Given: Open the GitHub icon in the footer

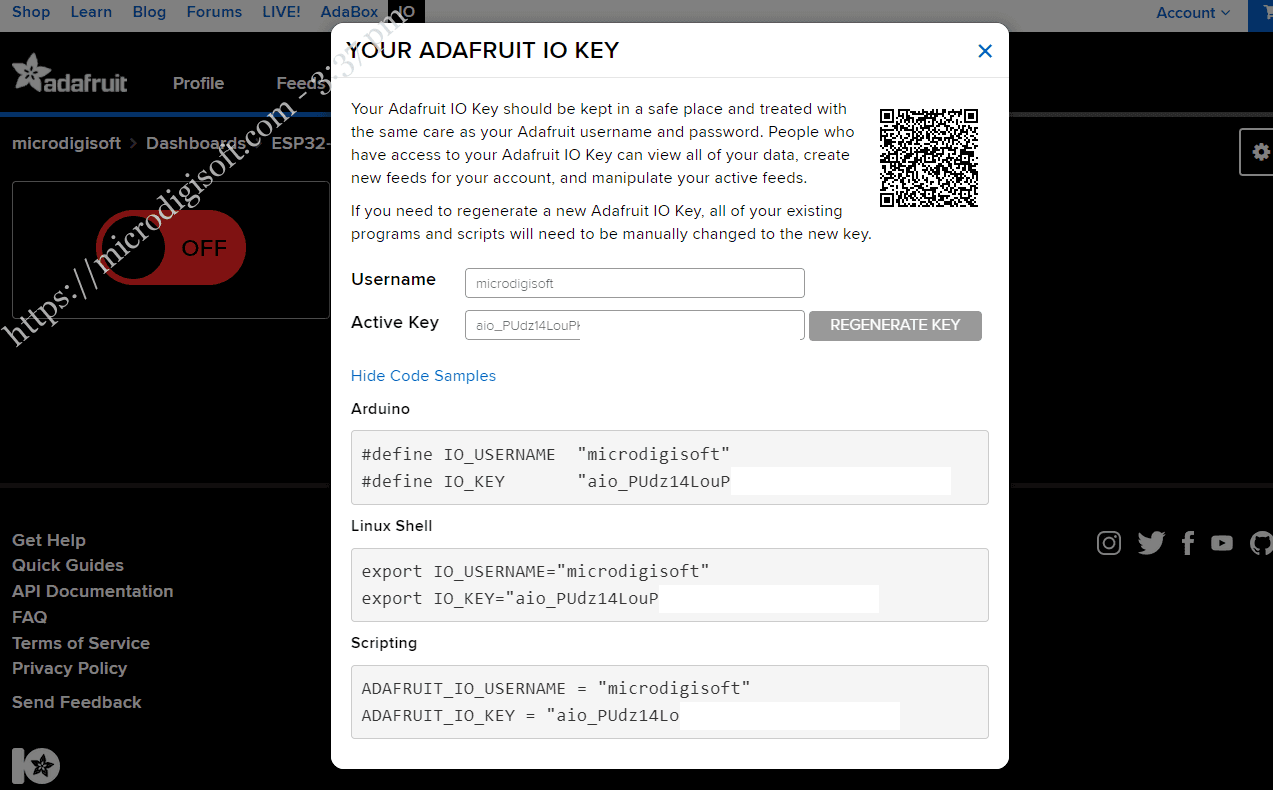Looking at the screenshot, I should click(x=1259, y=543).
